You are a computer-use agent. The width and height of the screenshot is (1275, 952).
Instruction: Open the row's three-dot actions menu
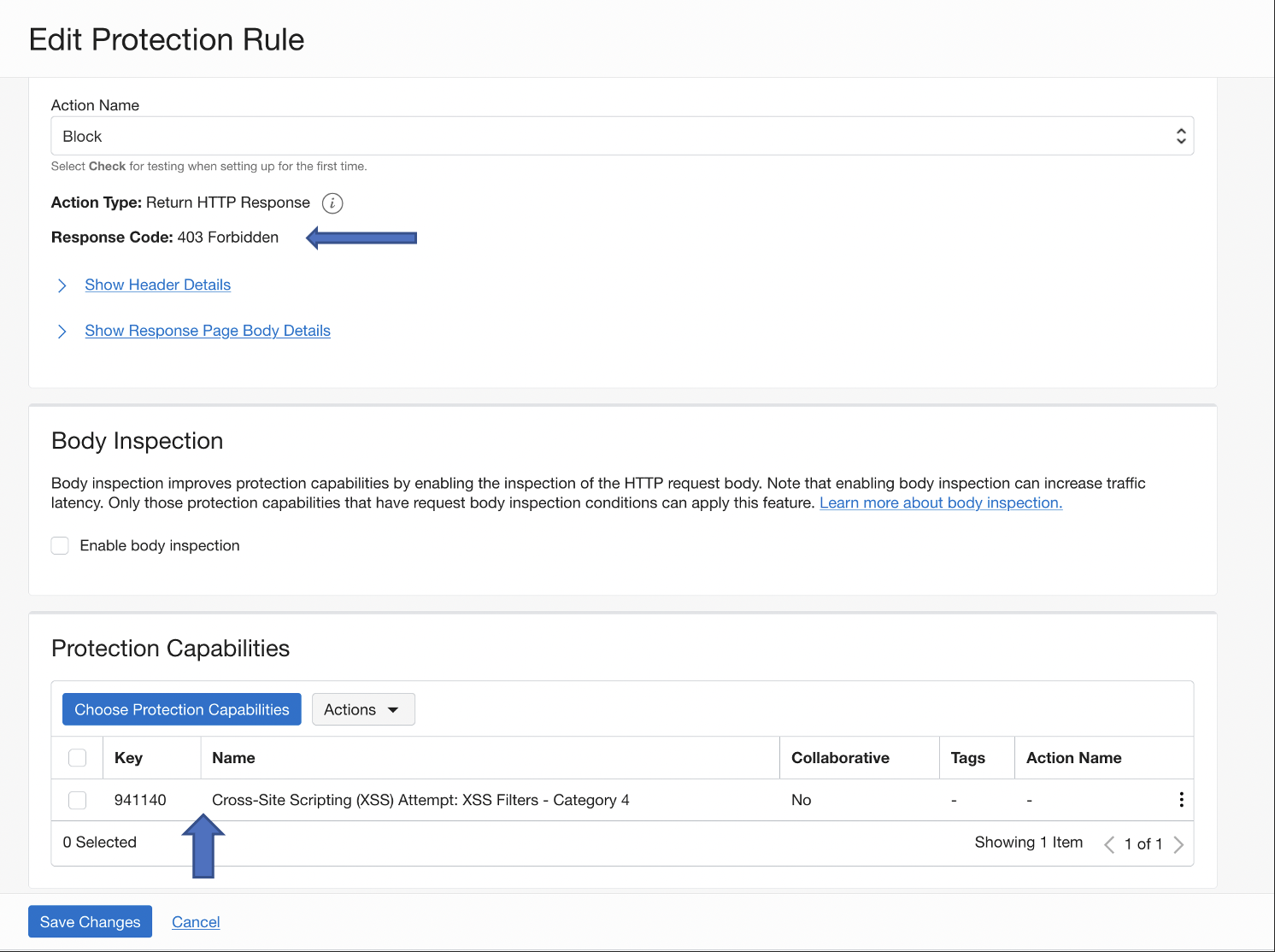point(1181,800)
